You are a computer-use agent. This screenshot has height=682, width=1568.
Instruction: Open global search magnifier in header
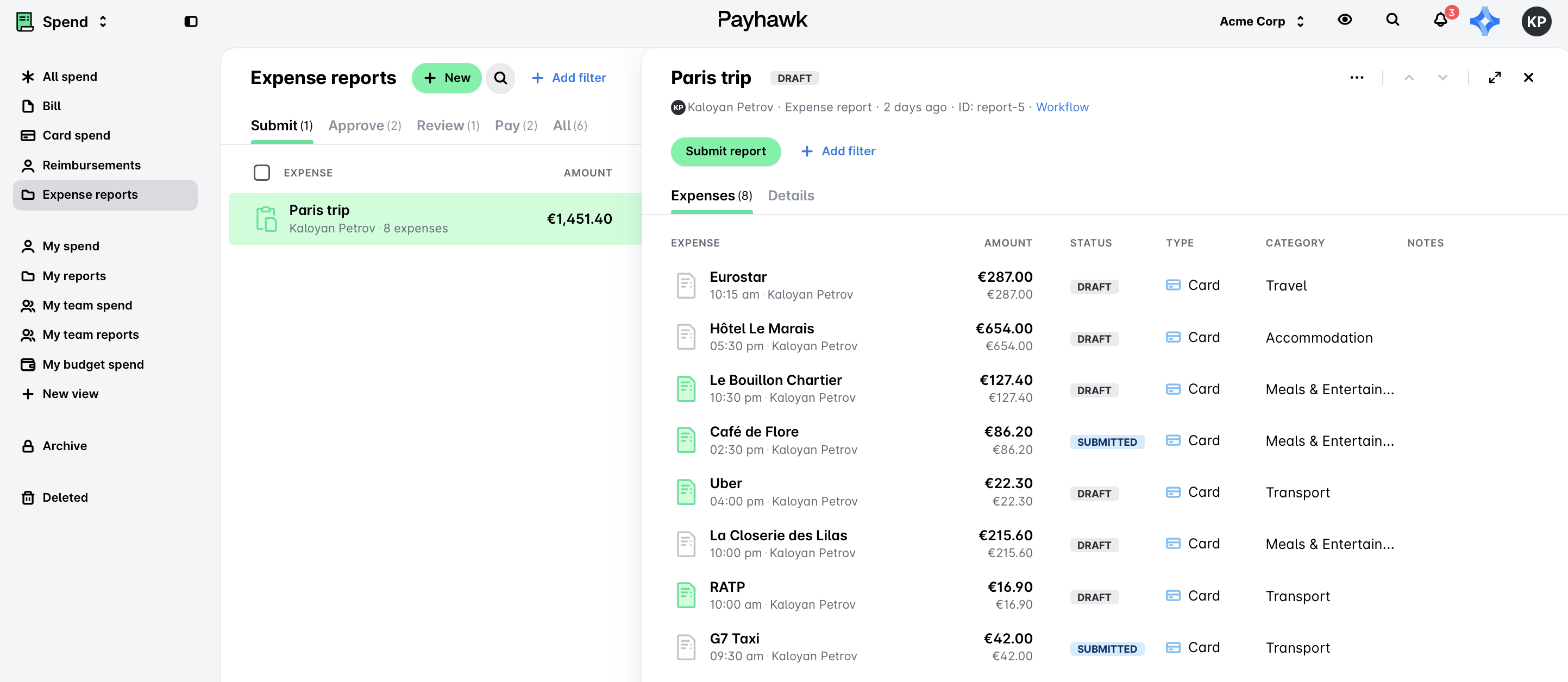tap(1392, 20)
